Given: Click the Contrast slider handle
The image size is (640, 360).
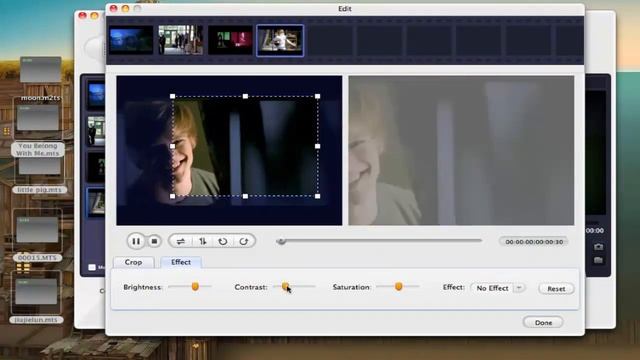Looking at the screenshot, I should 285,287.
